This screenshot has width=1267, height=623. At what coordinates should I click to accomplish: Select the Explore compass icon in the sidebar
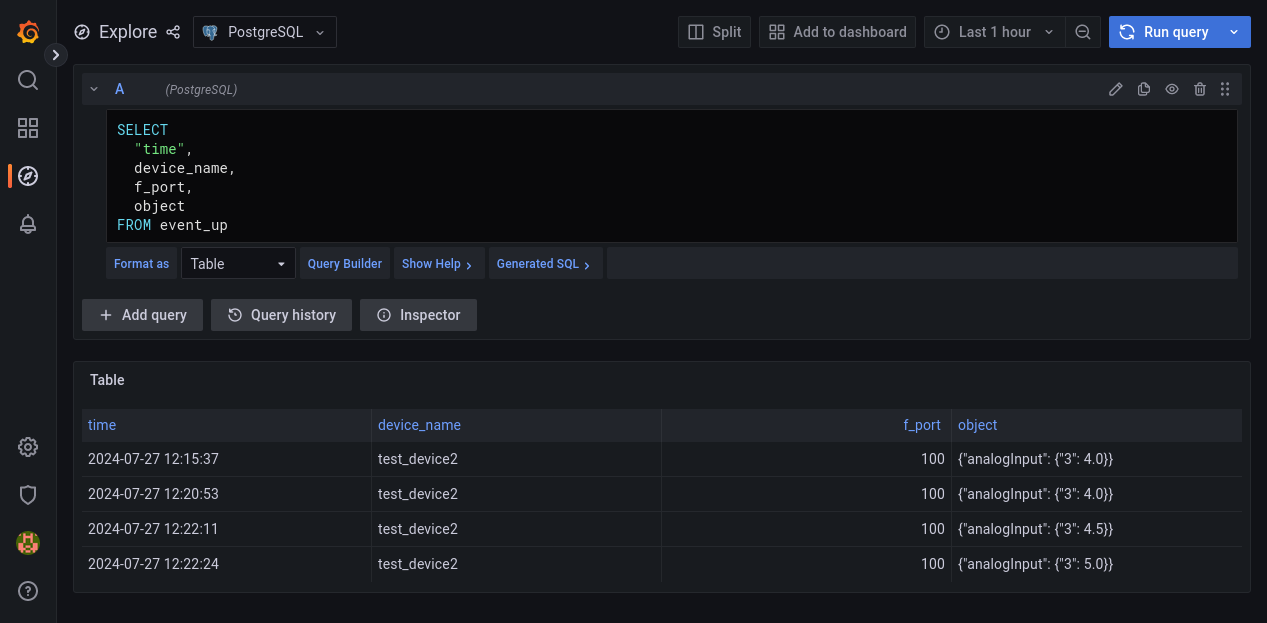point(28,176)
